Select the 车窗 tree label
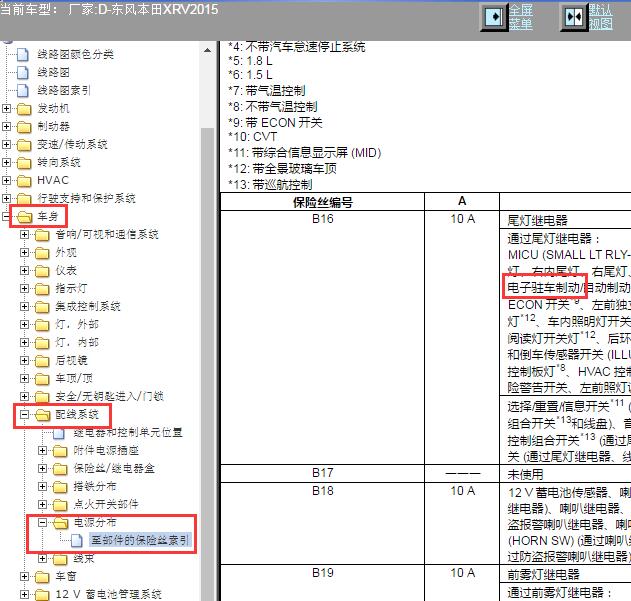This screenshot has width=631, height=601. pyautogui.click(x=66, y=576)
